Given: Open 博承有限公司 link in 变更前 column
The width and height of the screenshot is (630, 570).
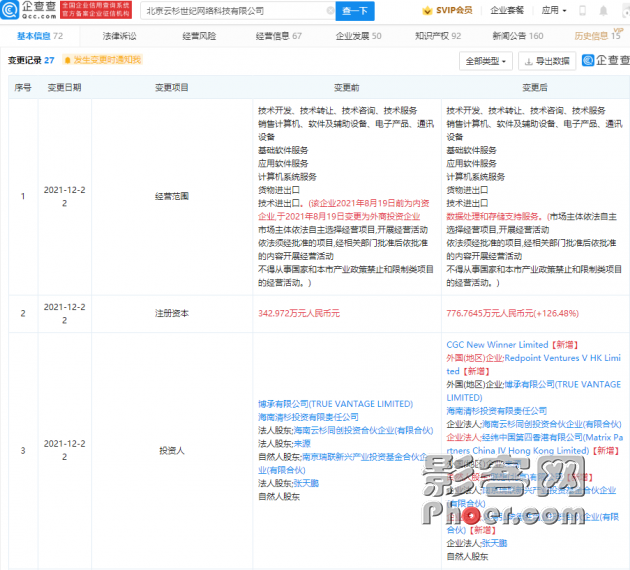Looking at the screenshot, I should (x=335, y=404).
